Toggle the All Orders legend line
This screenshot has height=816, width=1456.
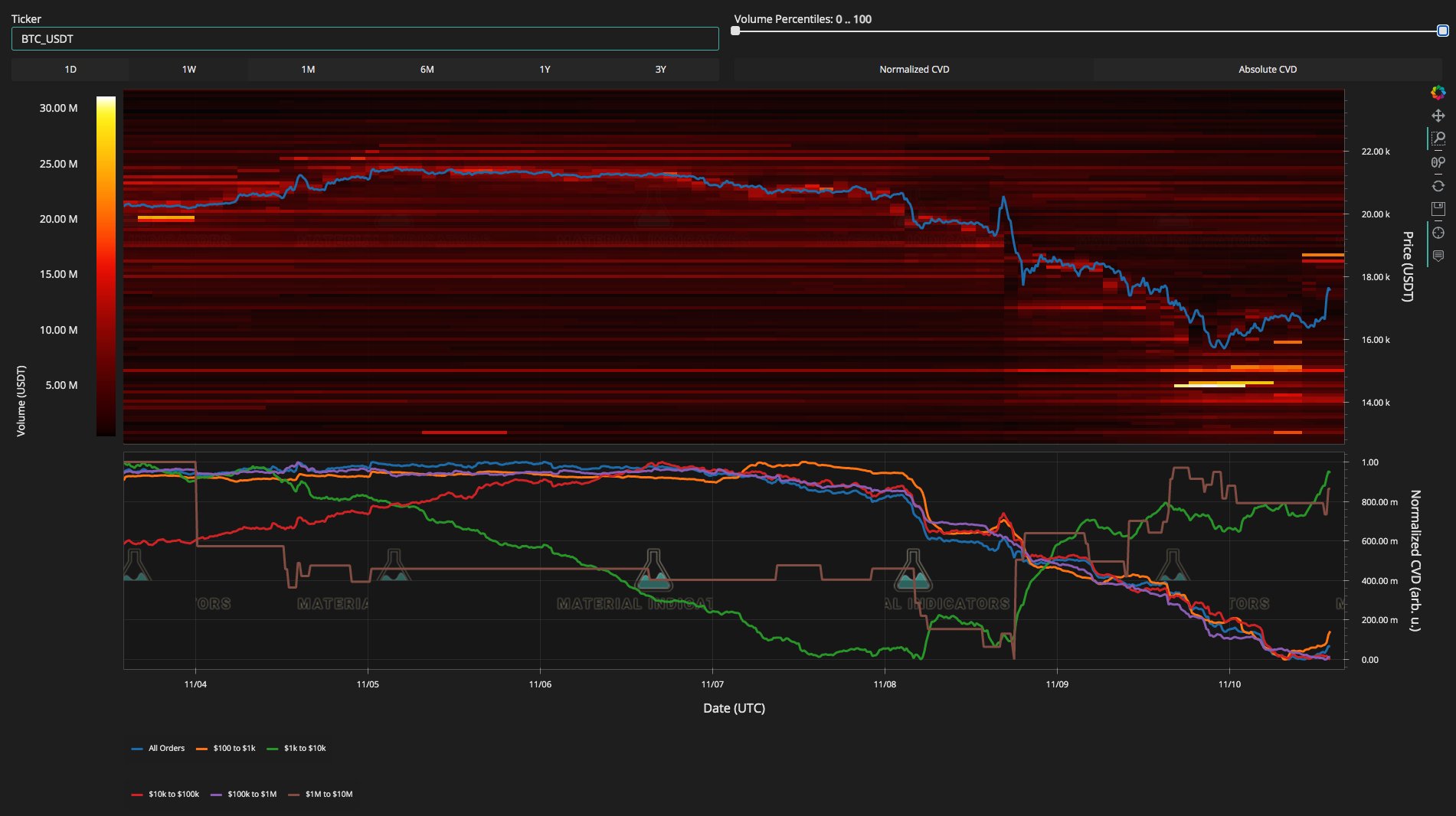165,748
